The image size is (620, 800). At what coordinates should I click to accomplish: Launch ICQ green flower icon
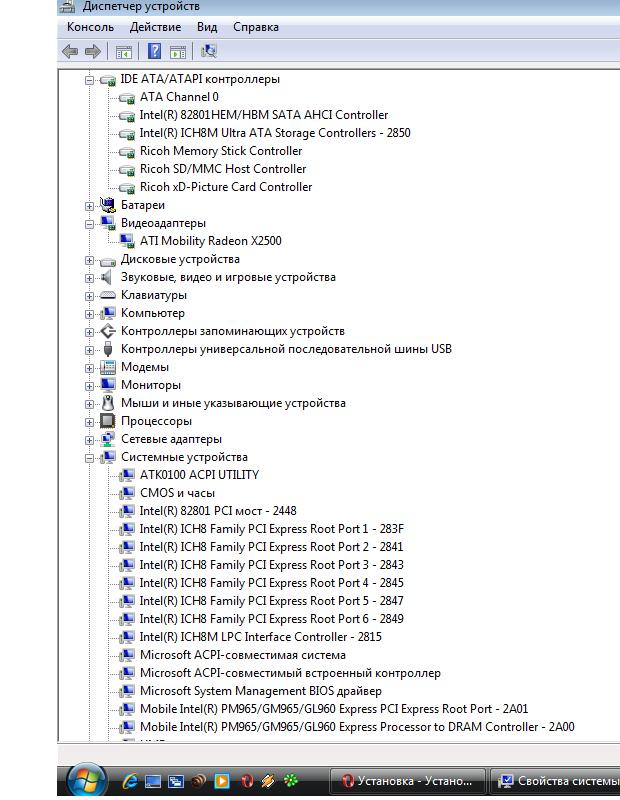(x=291, y=781)
